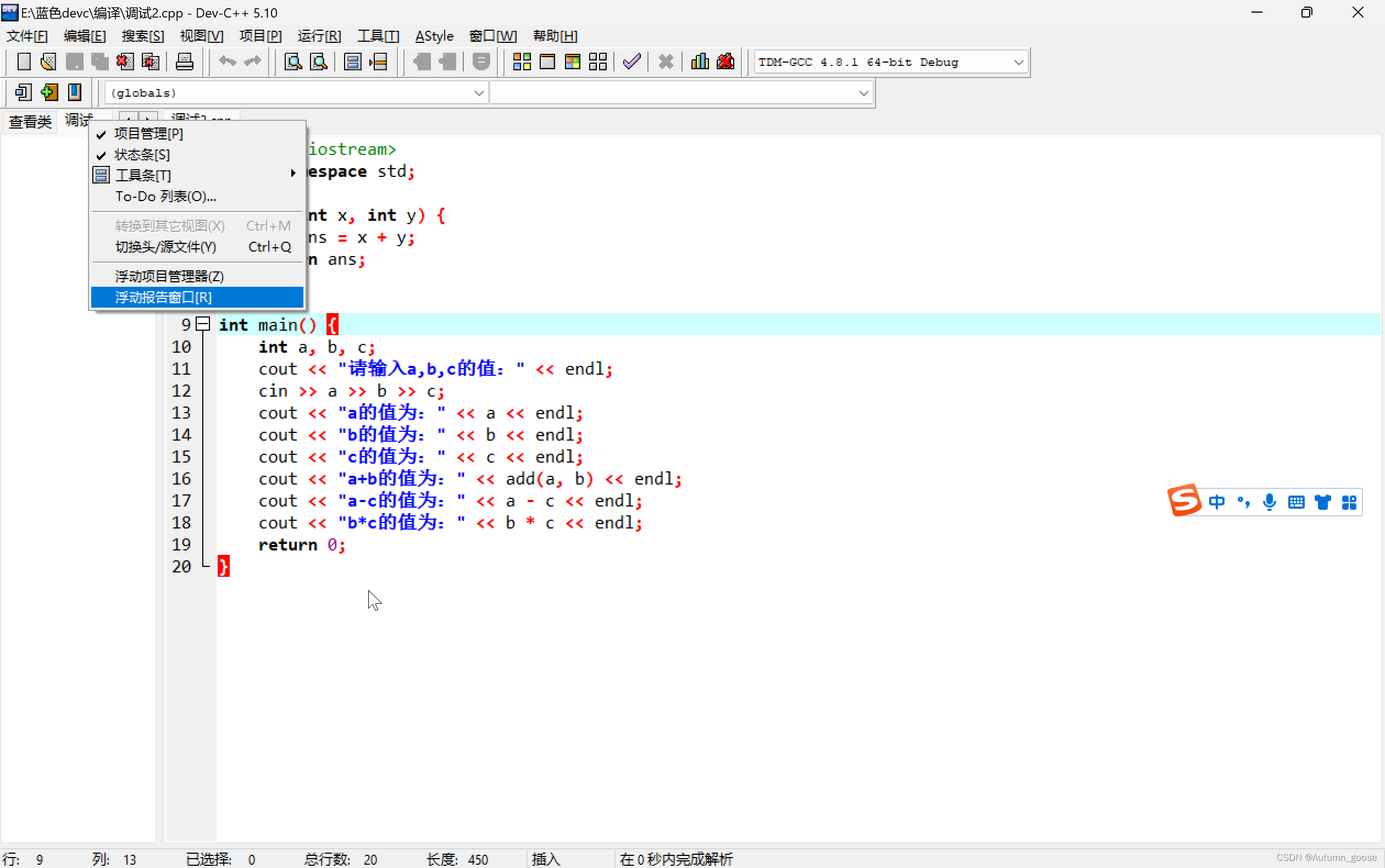Click the Find magnifier toolbar icon
Viewport: 1385px width, 868px height.
pyautogui.click(x=293, y=62)
